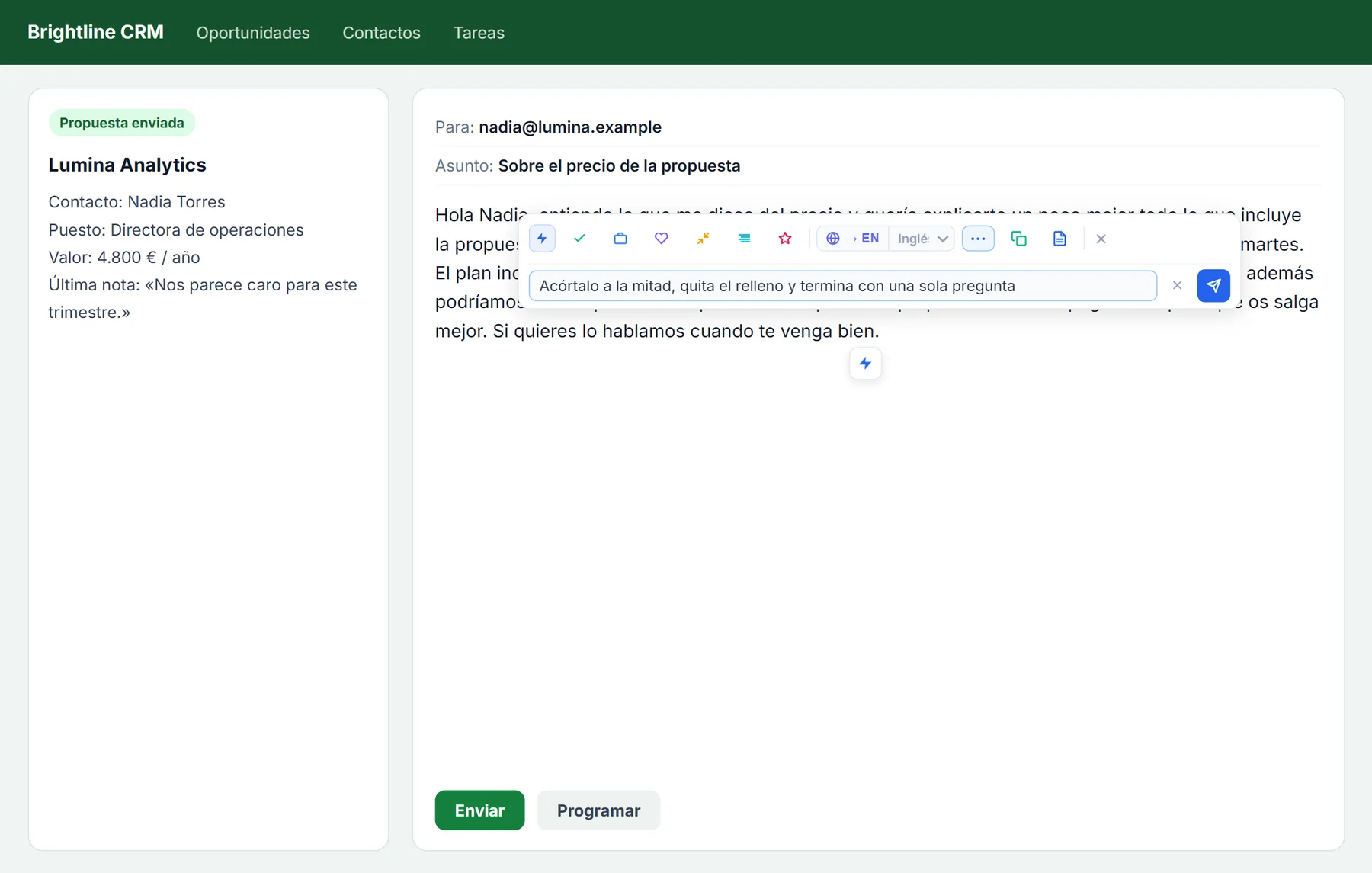The image size is (1372, 873).
Task: Click the recipient nadia@lumina.example
Action: click(x=570, y=127)
